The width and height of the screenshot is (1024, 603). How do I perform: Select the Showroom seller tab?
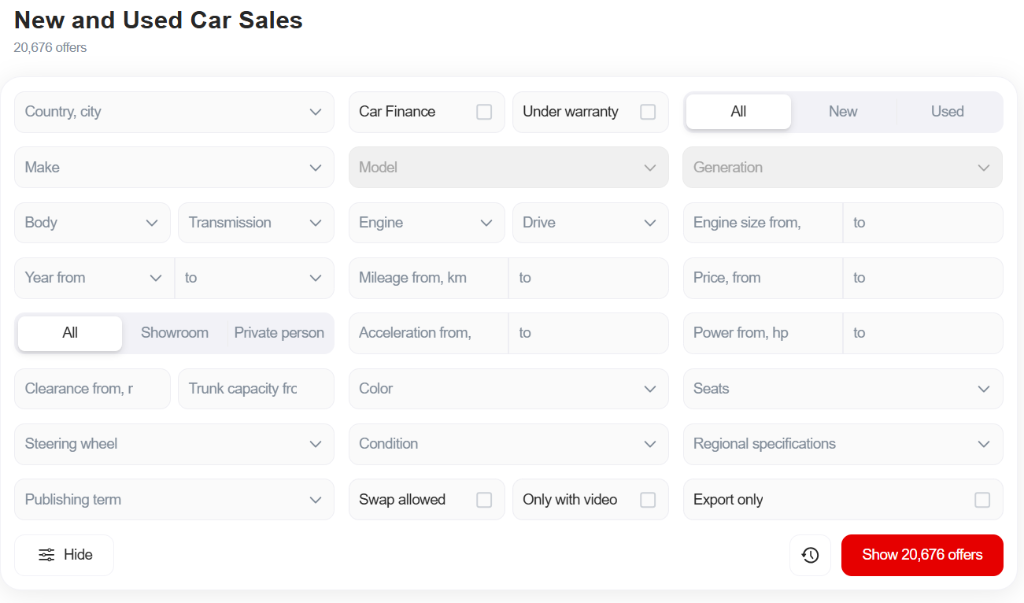(174, 333)
